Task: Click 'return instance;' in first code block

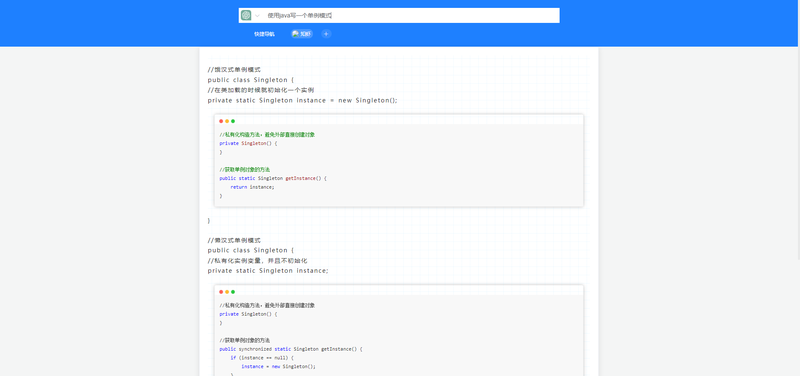Action: [x=252, y=187]
